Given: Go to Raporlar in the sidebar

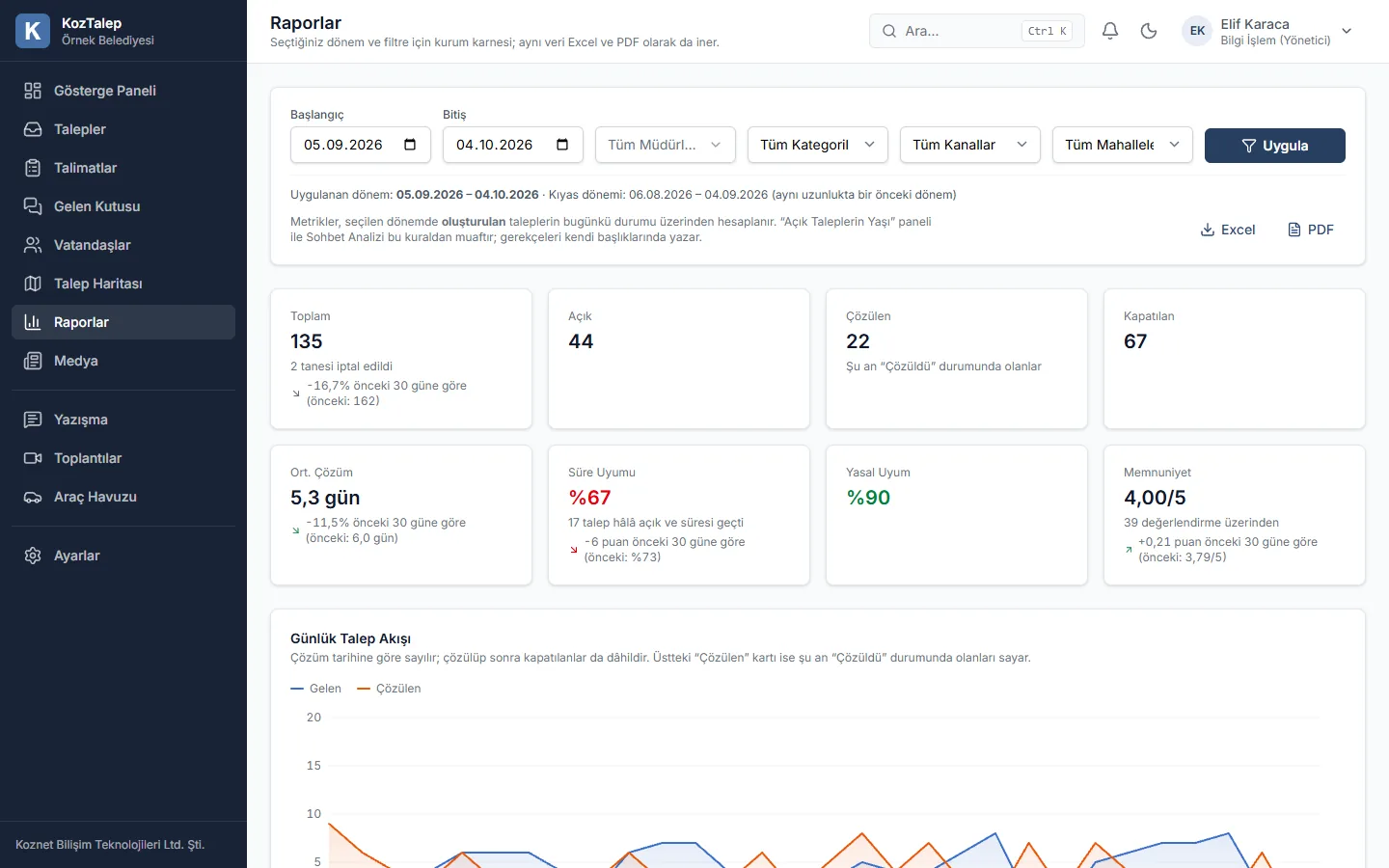Looking at the screenshot, I should coord(123,322).
